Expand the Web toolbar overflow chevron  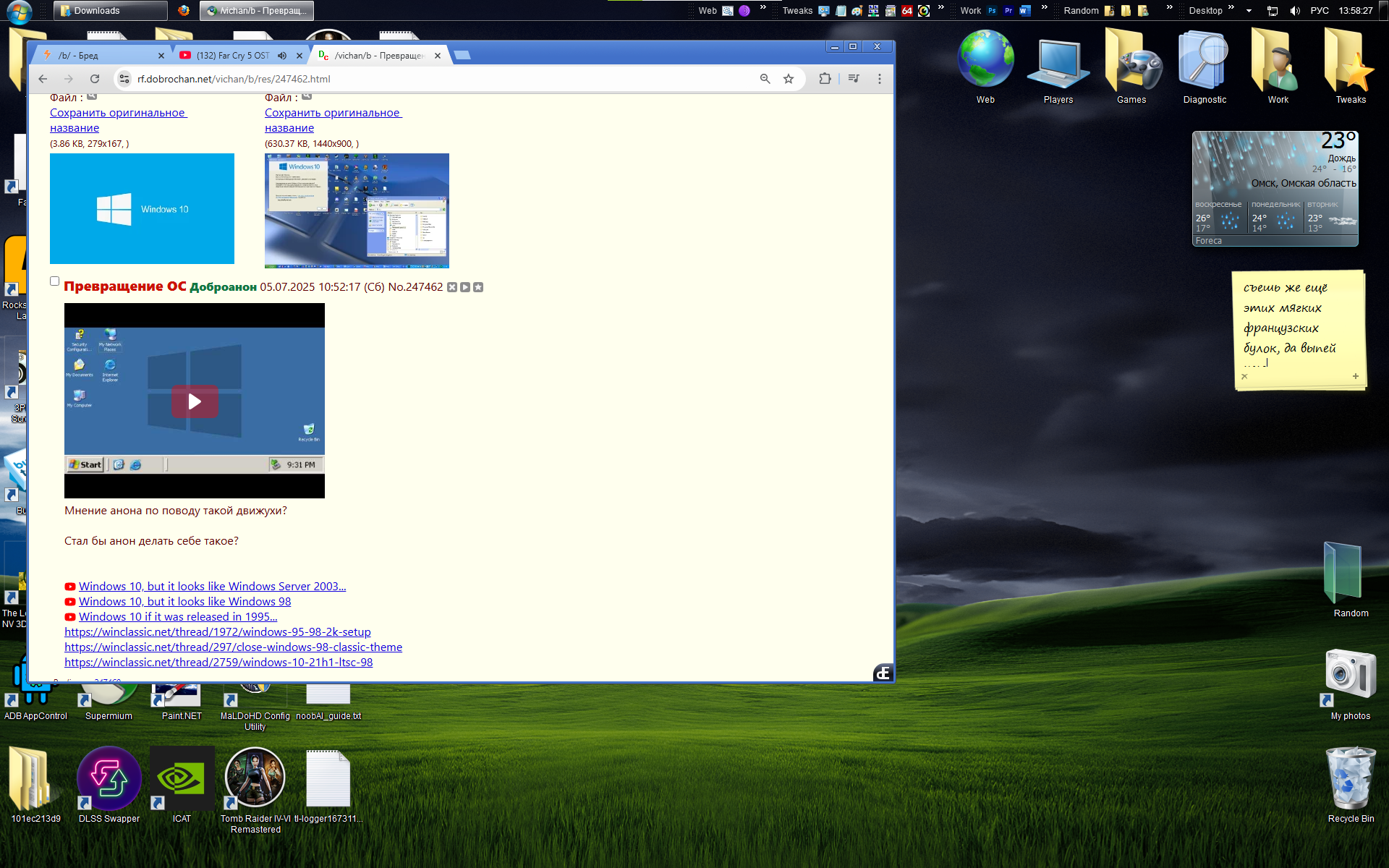point(763,7)
